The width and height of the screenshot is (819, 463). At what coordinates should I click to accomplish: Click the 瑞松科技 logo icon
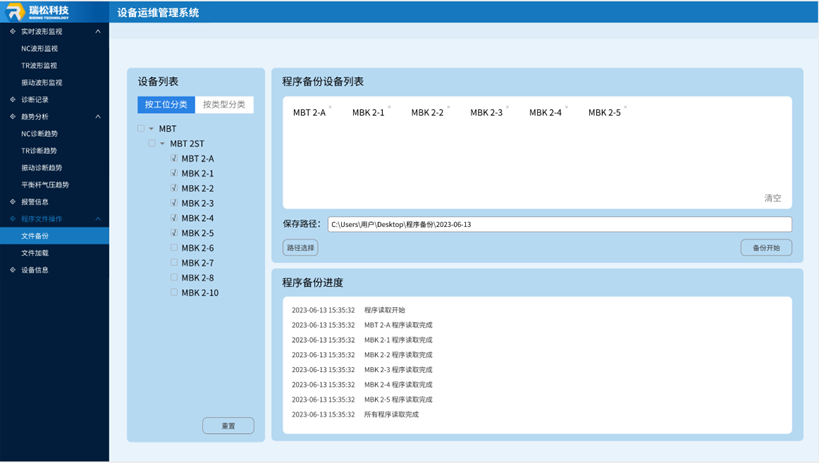point(15,12)
